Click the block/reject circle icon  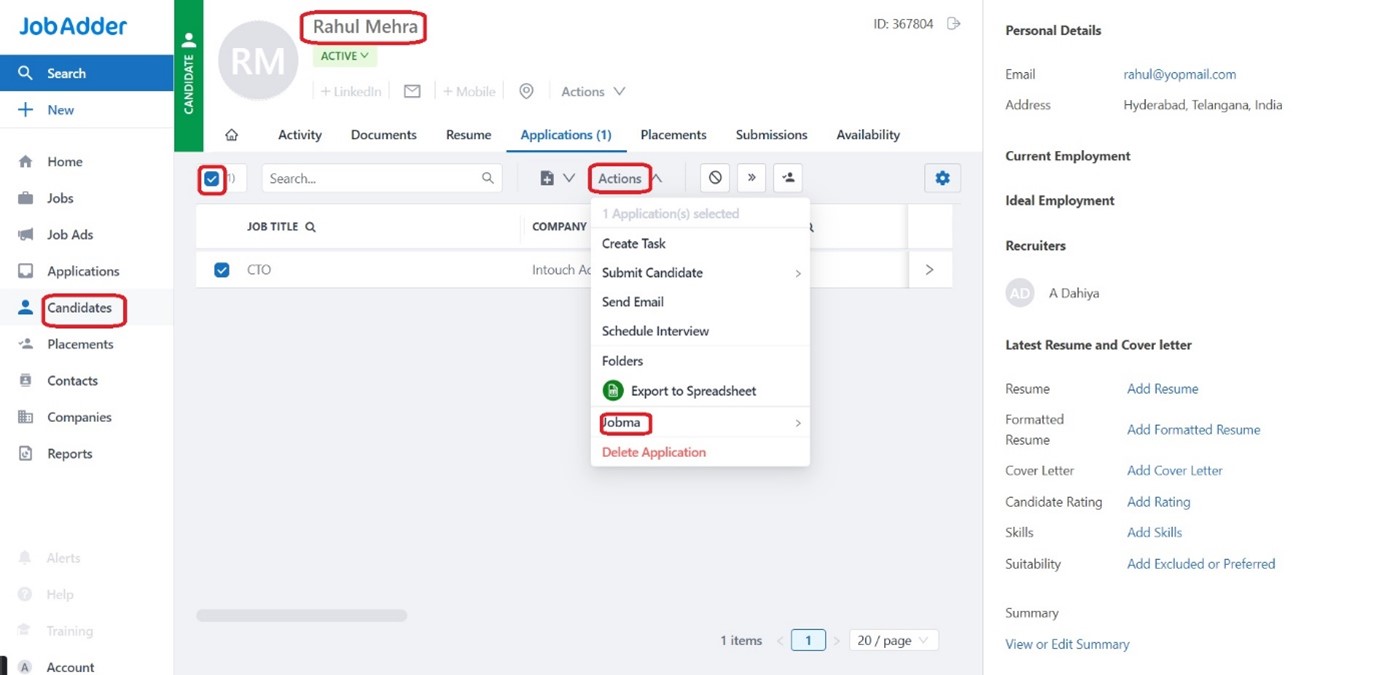pyautogui.click(x=715, y=178)
